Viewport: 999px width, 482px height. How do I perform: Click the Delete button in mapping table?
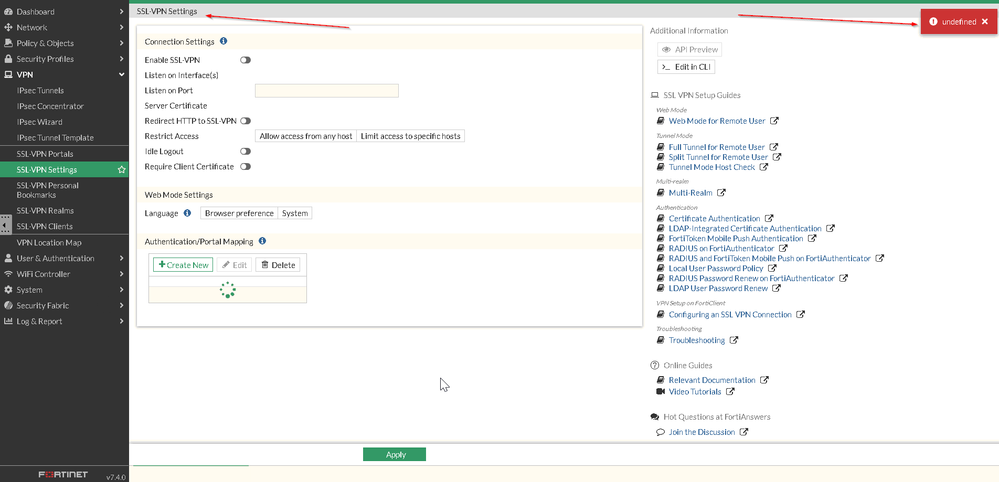click(x=278, y=265)
